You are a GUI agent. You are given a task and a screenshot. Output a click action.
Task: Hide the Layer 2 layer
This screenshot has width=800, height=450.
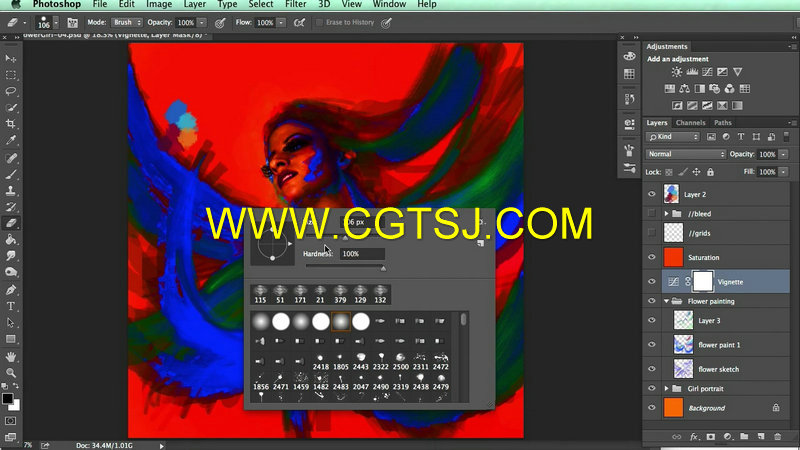[x=652, y=194]
